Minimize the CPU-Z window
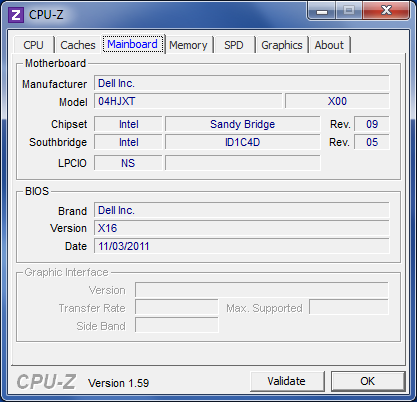 321,11
